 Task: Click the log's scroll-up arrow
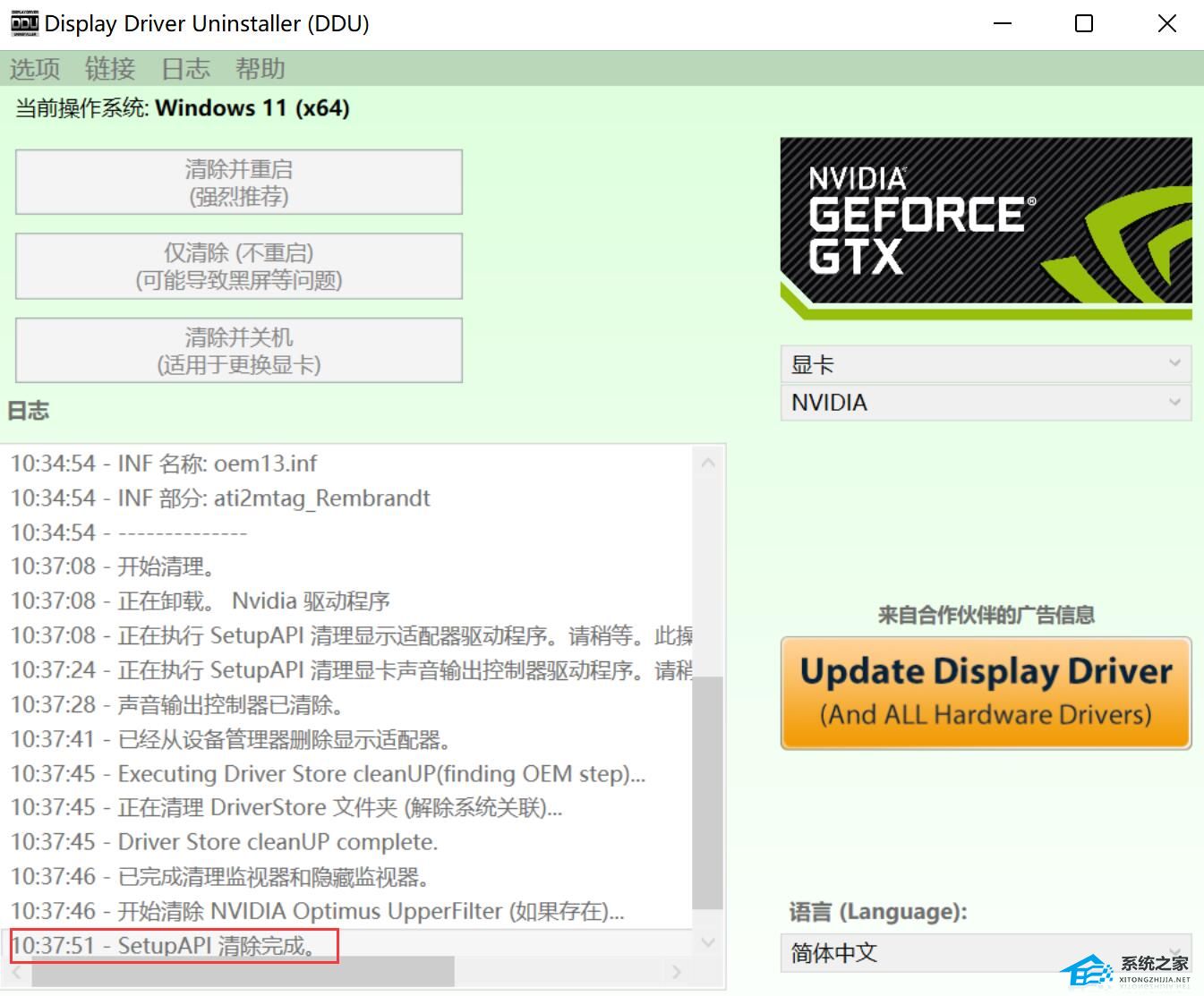708,464
